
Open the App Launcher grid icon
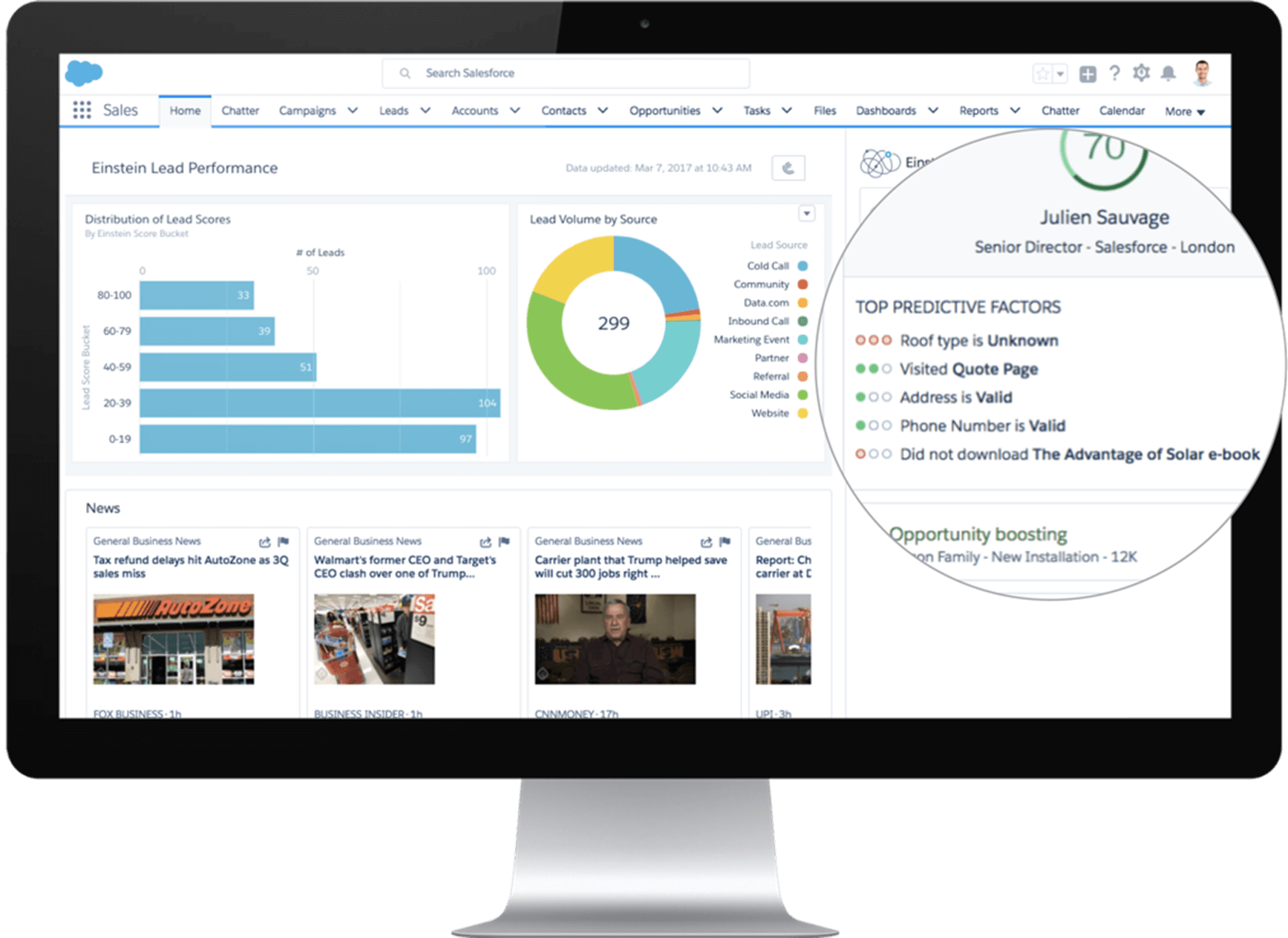coord(82,111)
